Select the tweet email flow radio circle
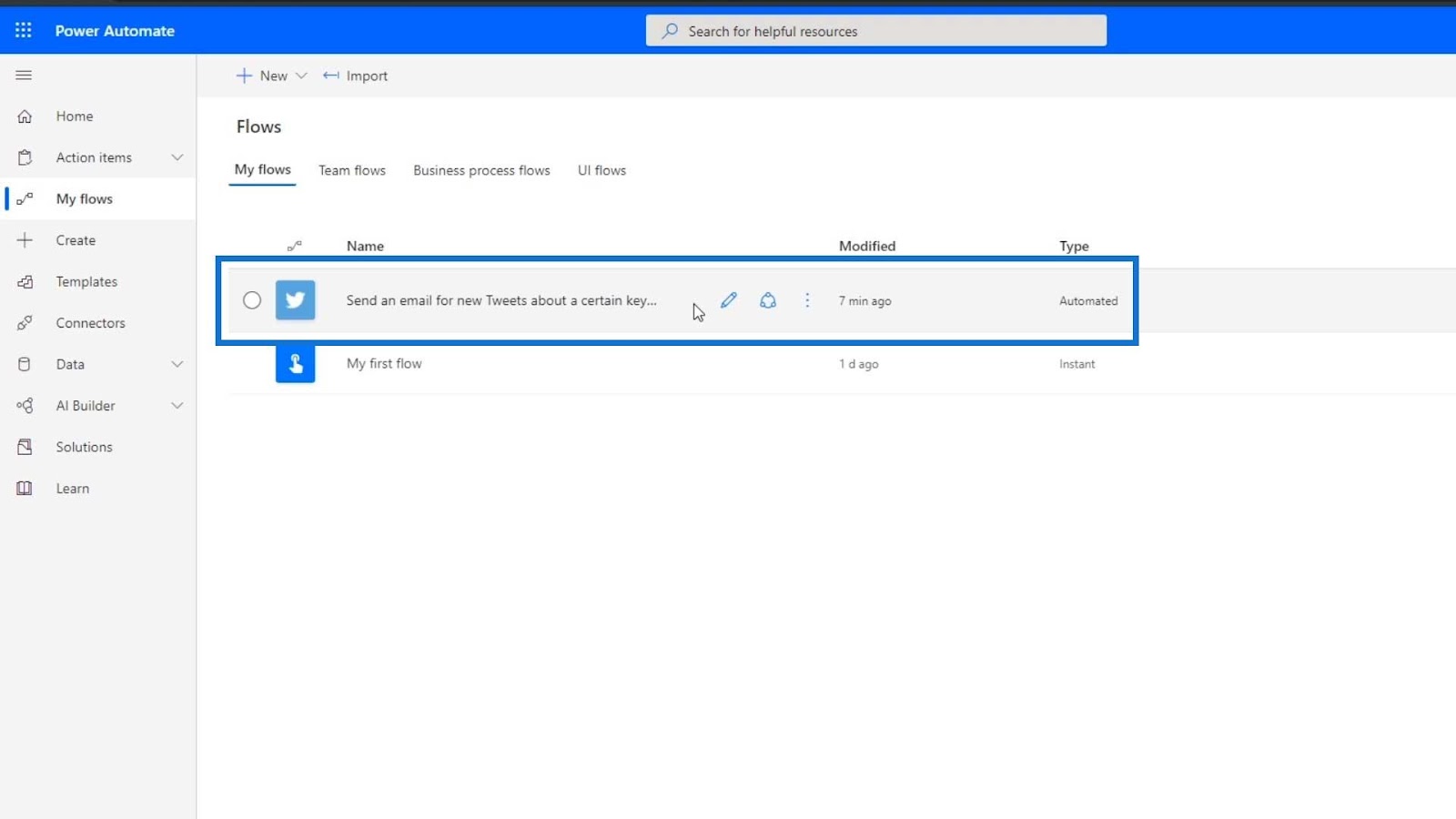Viewport: 1456px width, 819px height. click(x=252, y=300)
